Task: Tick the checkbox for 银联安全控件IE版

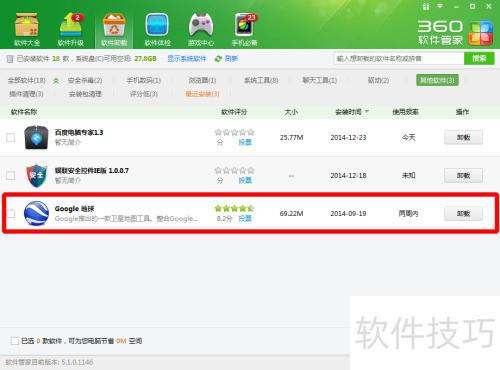Action: [x=11, y=175]
